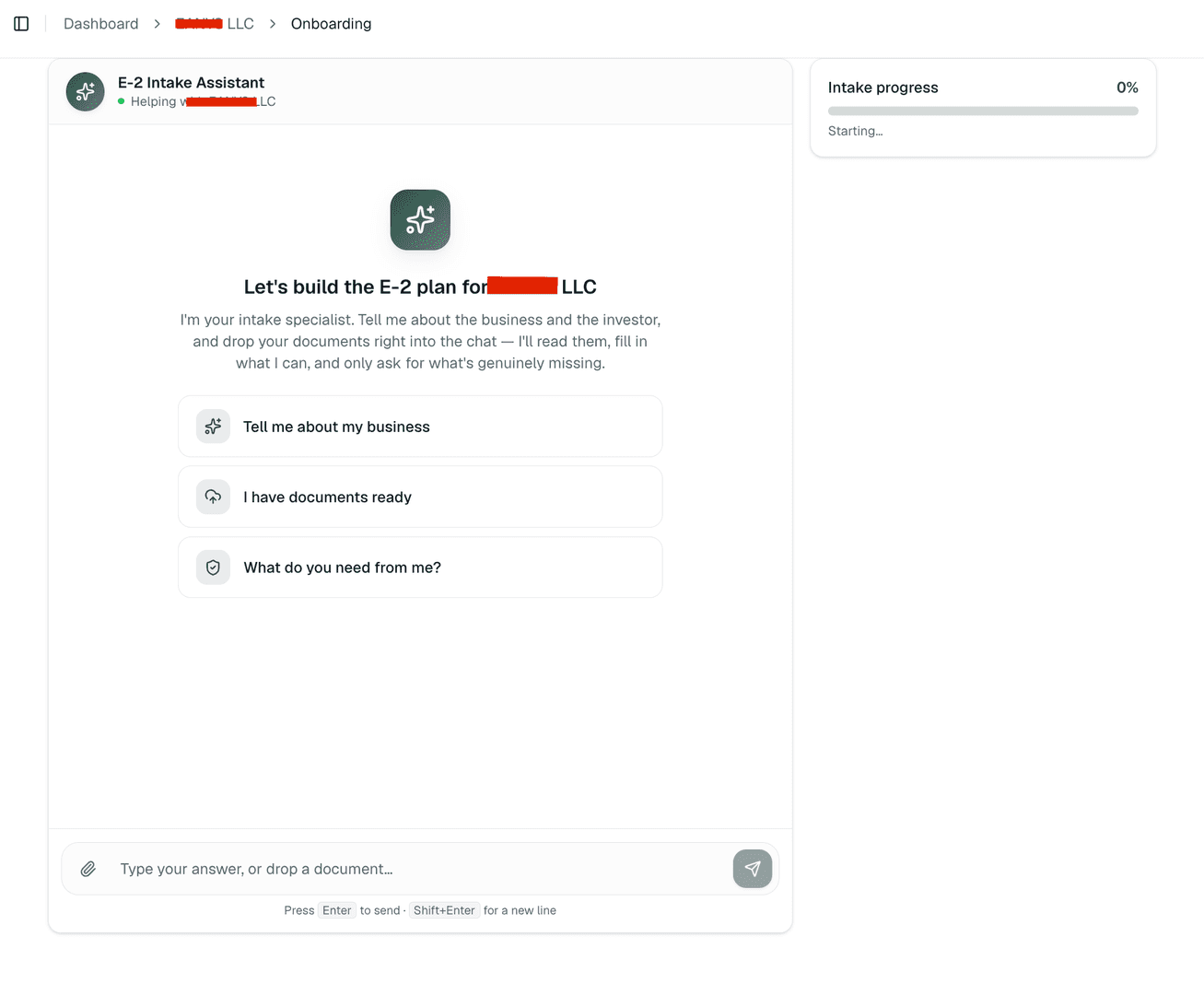1204x995 pixels.
Task: Click the E-2 Intake Assistant title
Action: (x=191, y=83)
